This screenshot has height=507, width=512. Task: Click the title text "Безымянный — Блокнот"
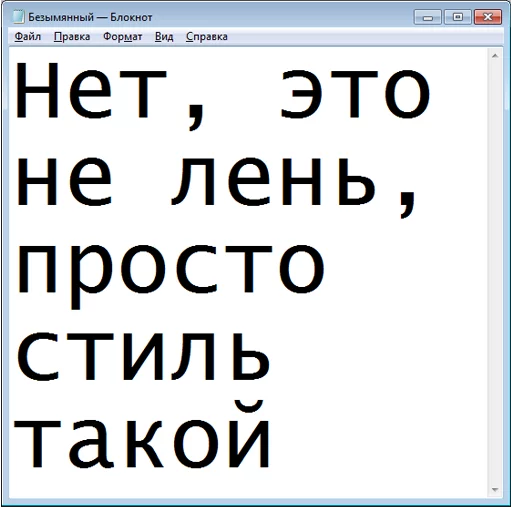pos(90,17)
